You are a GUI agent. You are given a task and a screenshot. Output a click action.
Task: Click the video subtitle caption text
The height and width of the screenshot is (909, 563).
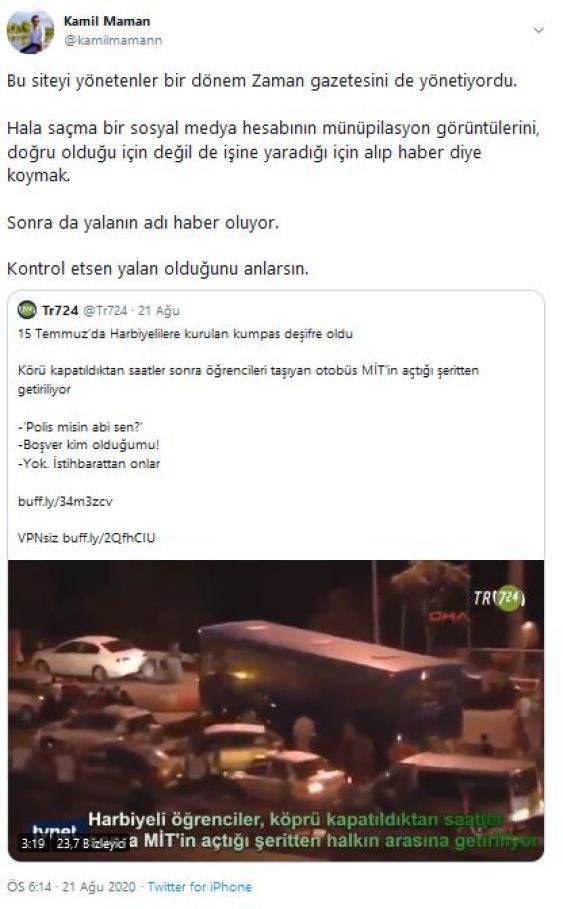click(313, 830)
